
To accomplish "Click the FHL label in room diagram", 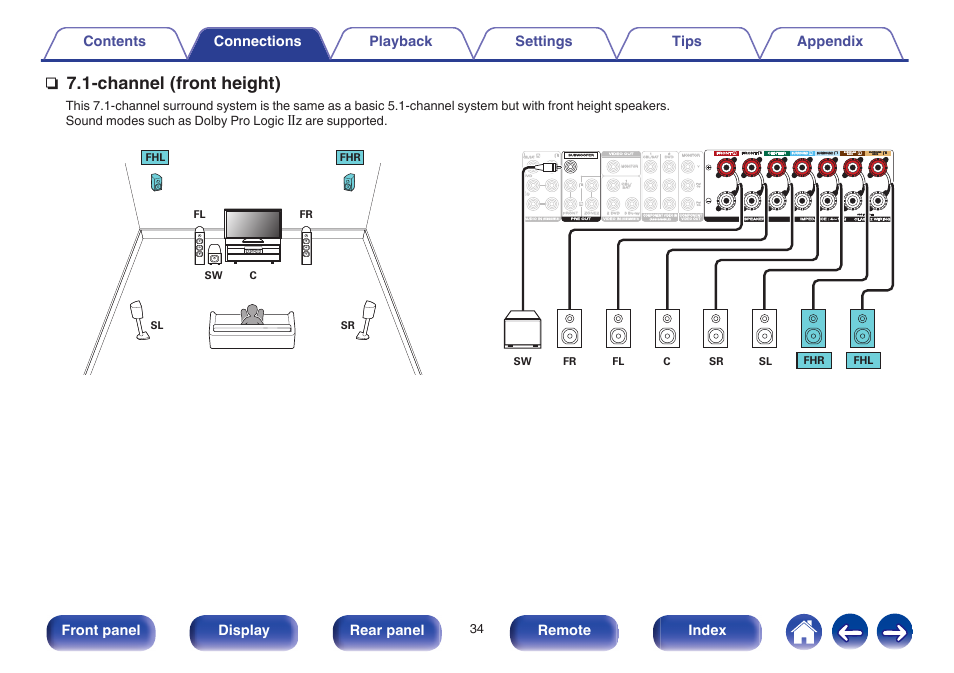I will pos(155,158).
